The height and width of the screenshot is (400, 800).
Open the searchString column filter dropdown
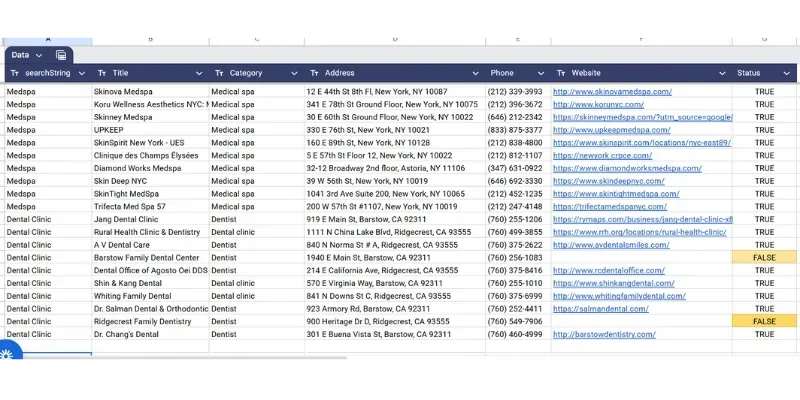(x=82, y=73)
